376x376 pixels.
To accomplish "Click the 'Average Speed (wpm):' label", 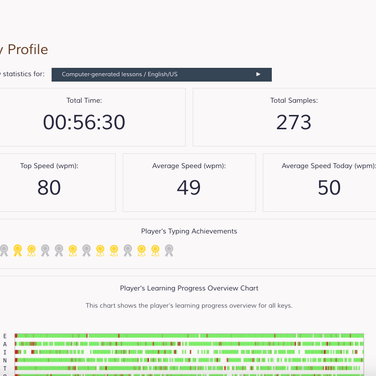I will coord(189,166).
